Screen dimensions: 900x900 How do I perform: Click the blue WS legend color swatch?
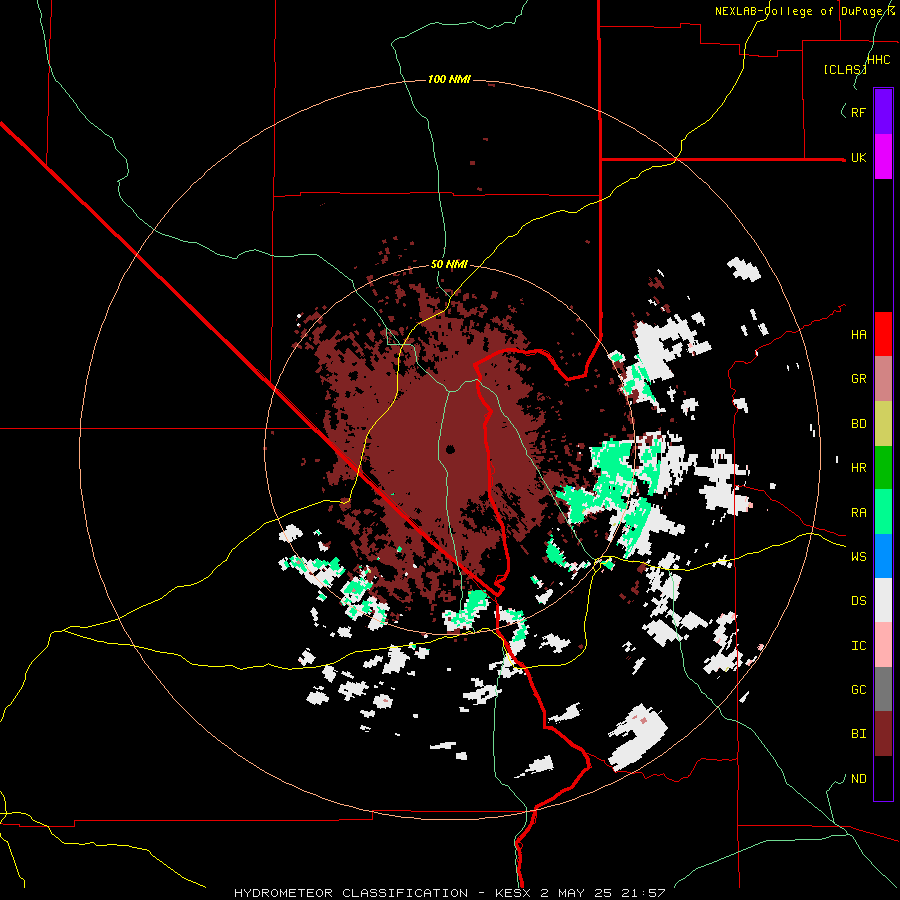(883, 556)
